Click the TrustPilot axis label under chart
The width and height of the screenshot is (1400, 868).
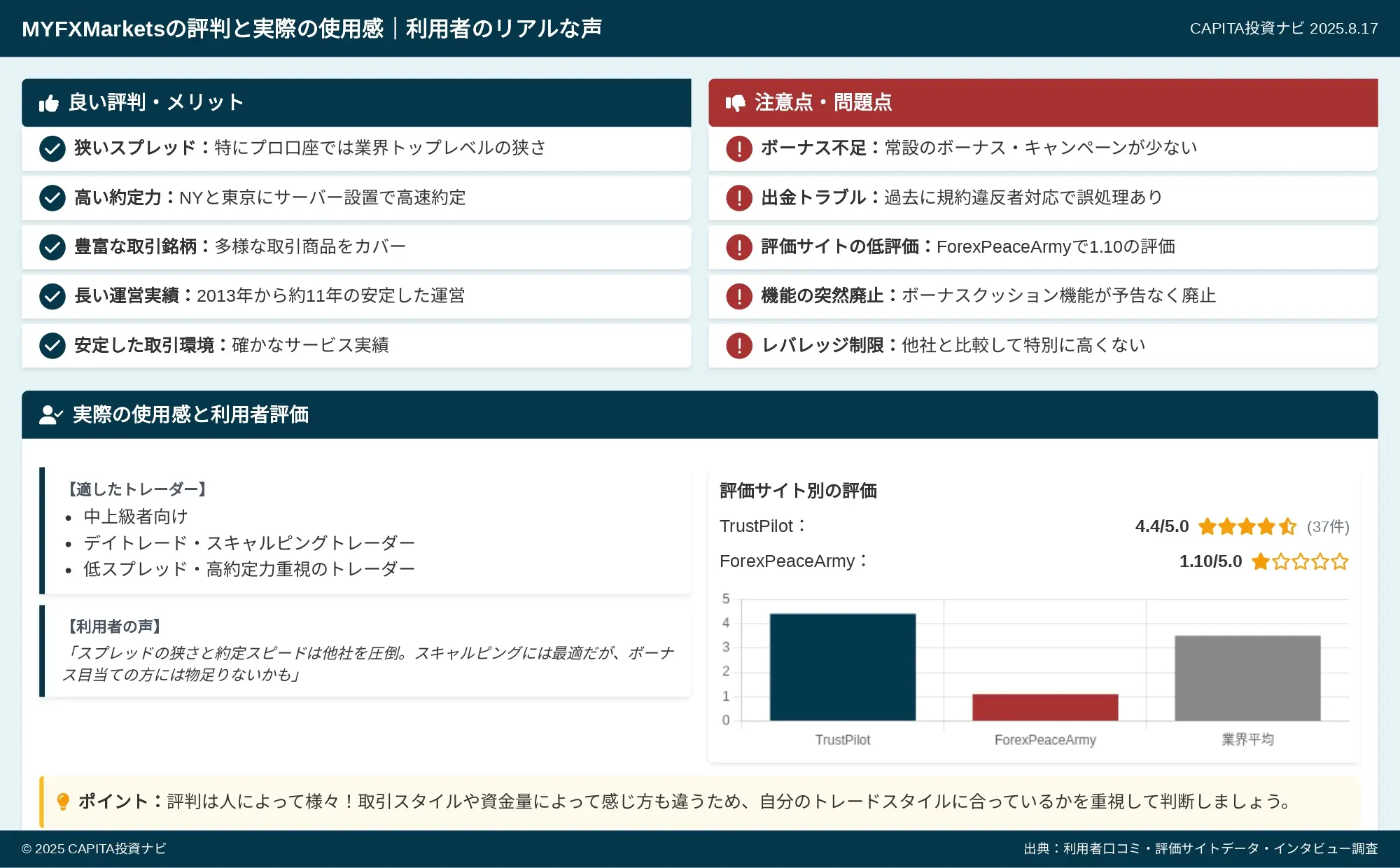pyautogui.click(x=843, y=740)
